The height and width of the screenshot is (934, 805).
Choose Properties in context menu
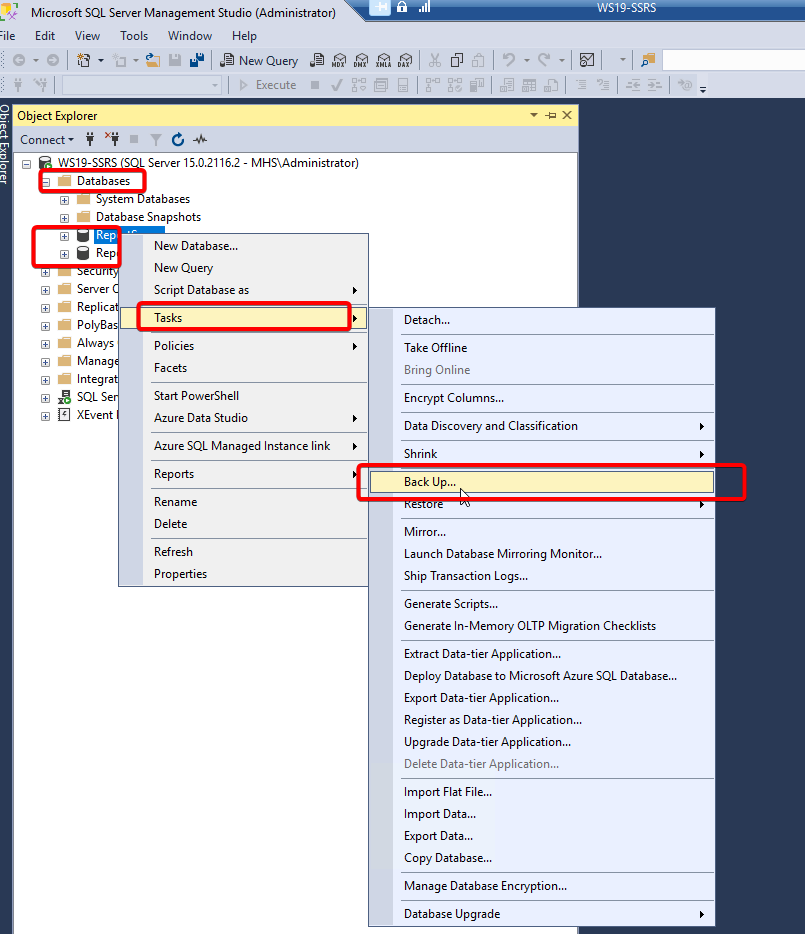[244, 574]
